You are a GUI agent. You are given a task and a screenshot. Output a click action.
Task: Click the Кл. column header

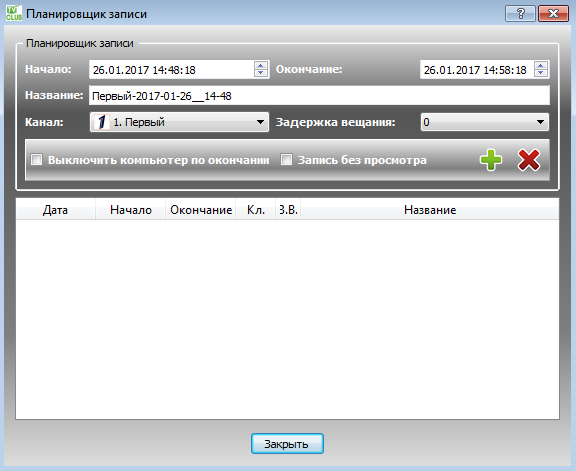tap(256, 210)
